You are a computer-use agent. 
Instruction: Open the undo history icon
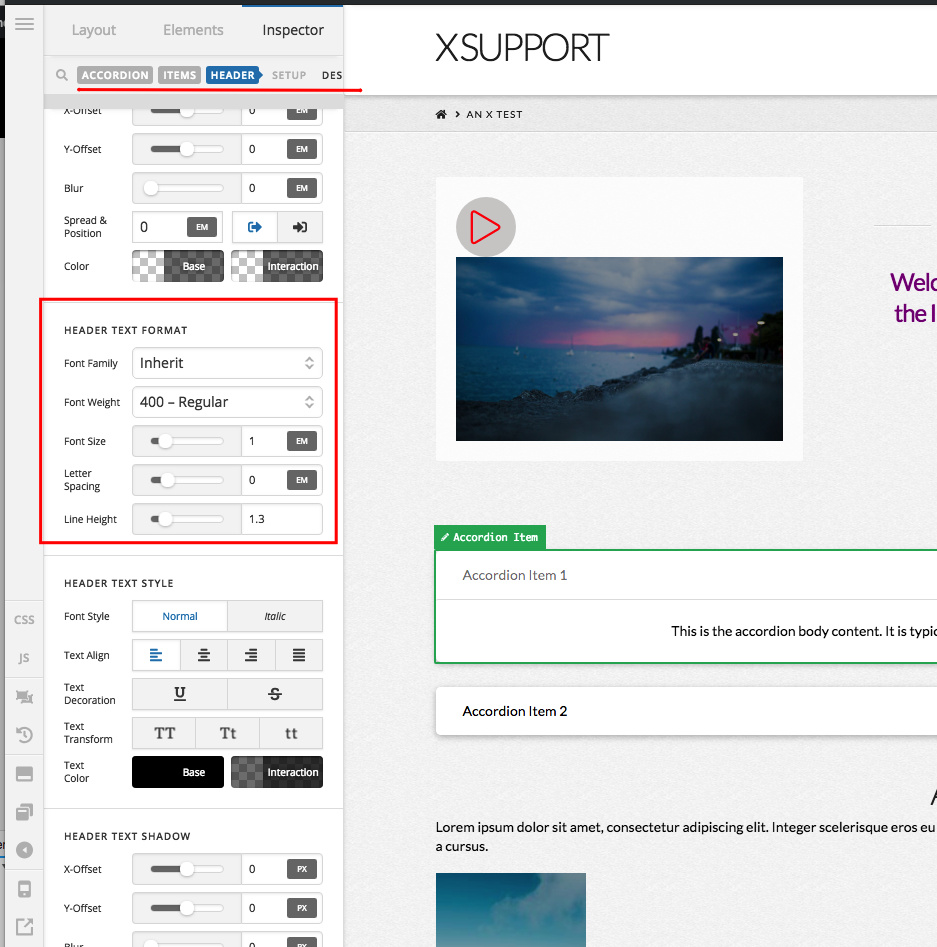(24, 735)
